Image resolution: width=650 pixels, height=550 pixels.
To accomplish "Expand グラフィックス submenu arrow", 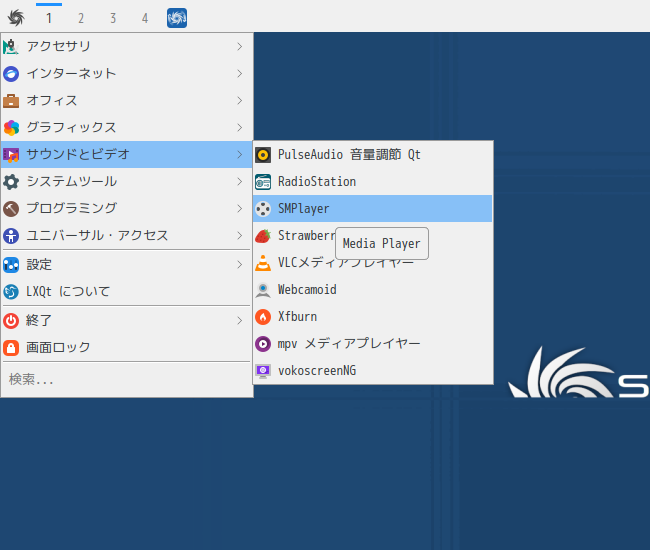I will coord(240,128).
